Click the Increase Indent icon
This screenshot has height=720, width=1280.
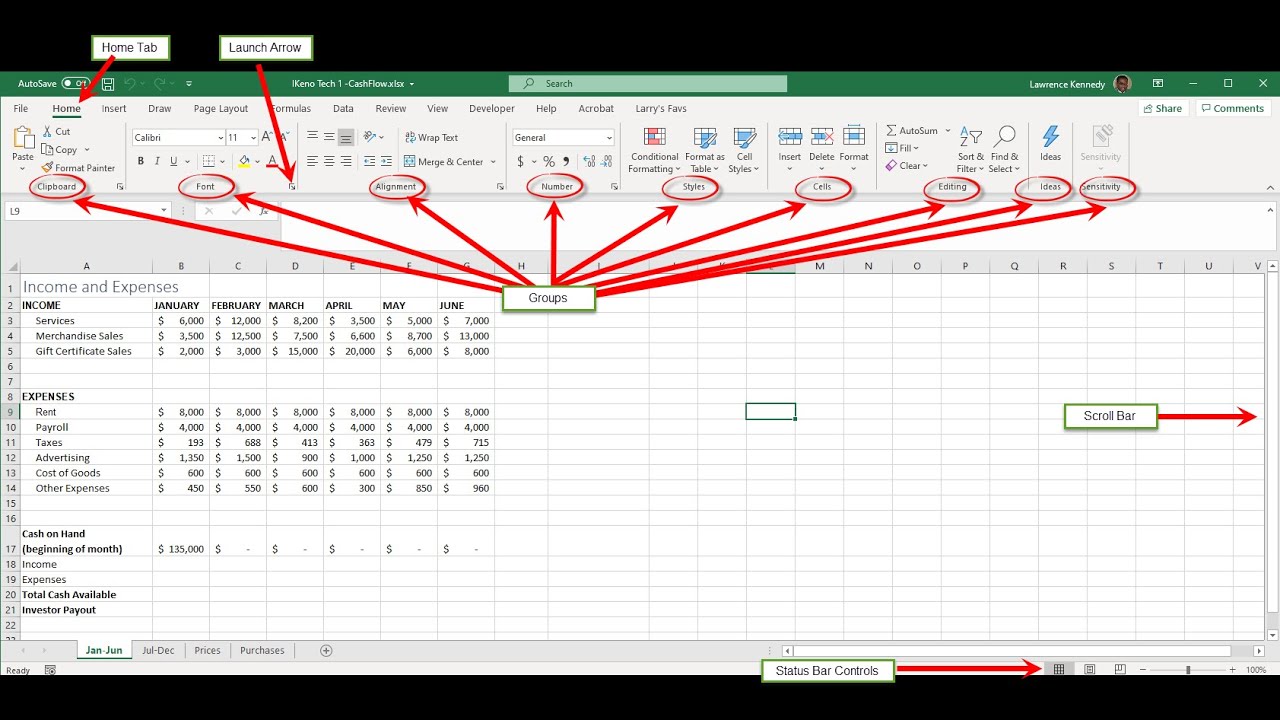(x=386, y=161)
